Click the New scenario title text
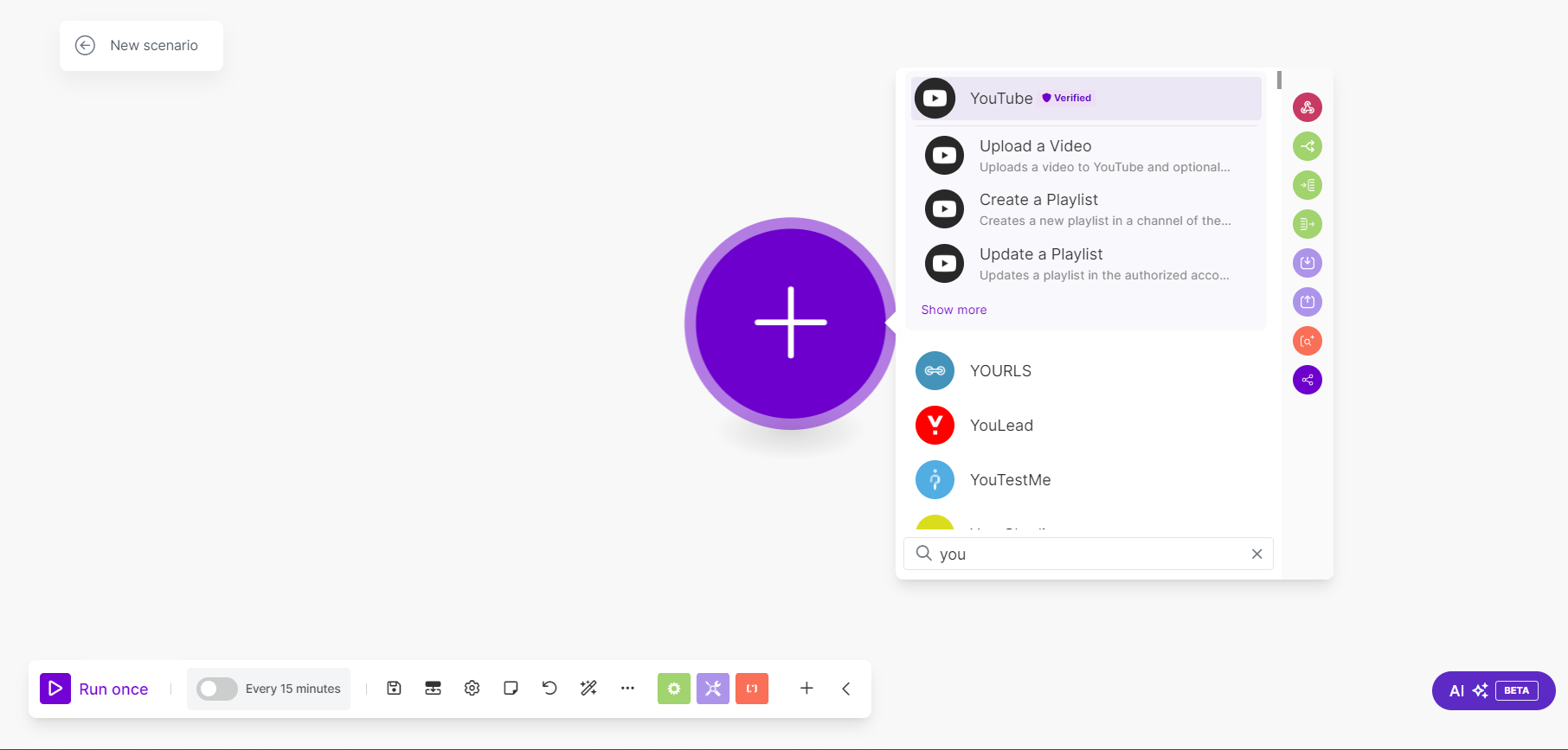This screenshot has height=750, width=1568. coord(154,45)
